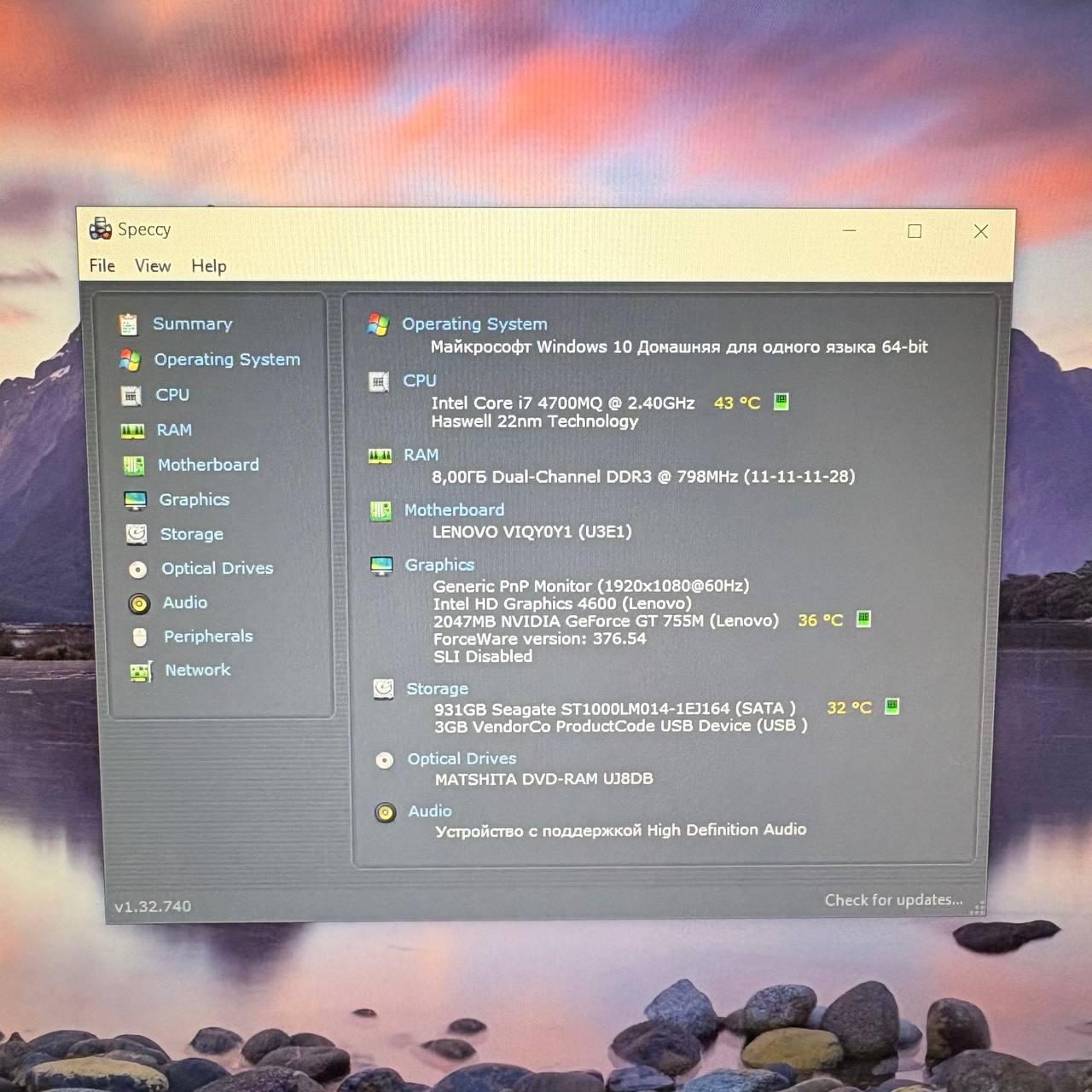Click the 3GB VendorCo USB Device line
Image resolution: width=1092 pixels, height=1092 pixels.
[x=621, y=726]
